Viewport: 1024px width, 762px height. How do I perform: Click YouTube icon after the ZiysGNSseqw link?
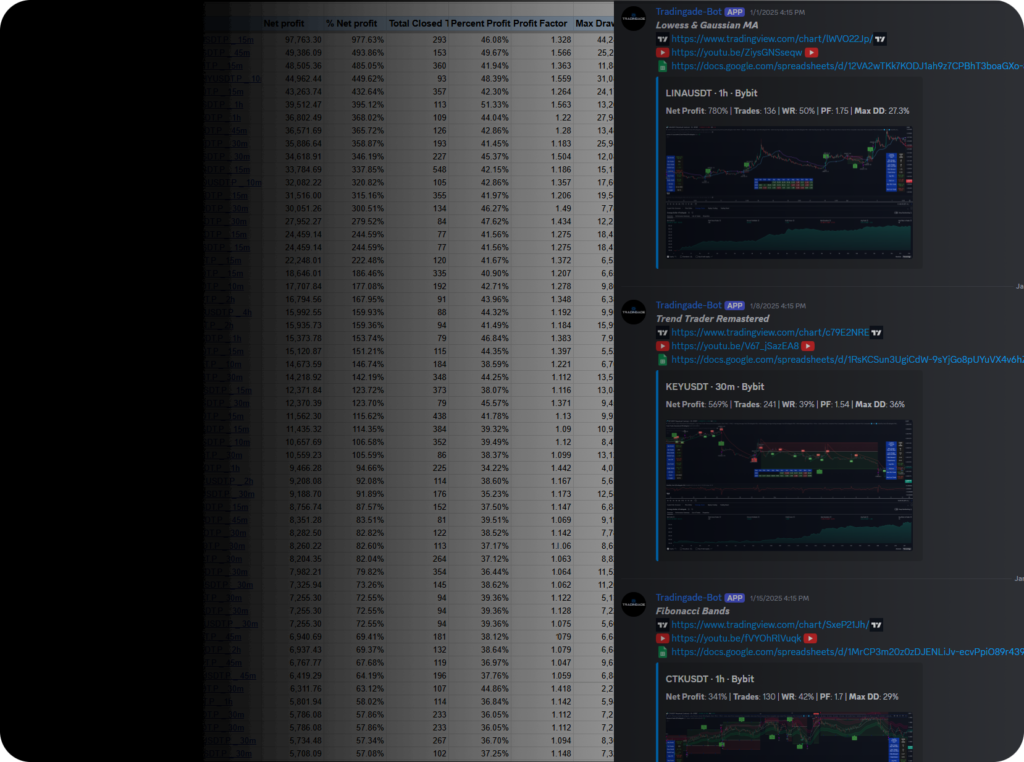(x=811, y=53)
